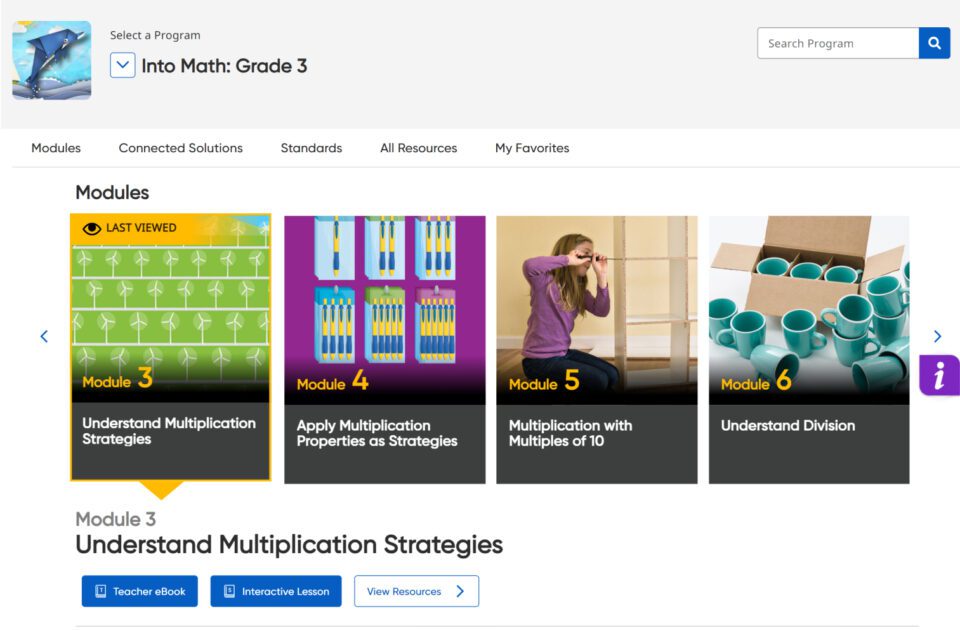Show next modules with right arrow
Viewport: 960px width, 630px height.
click(x=937, y=336)
